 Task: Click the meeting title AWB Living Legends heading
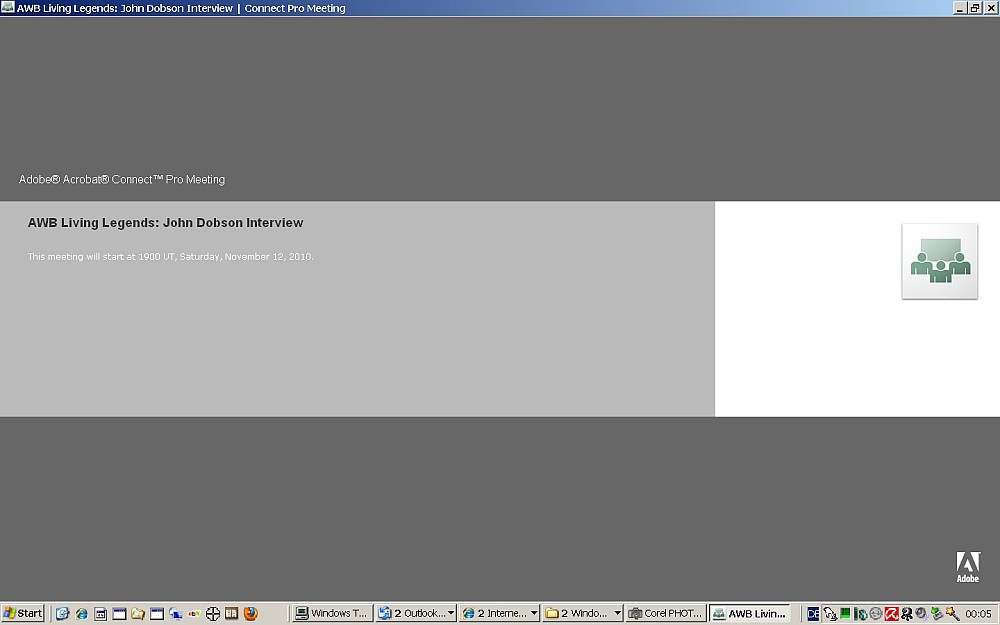pyautogui.click(x=165, y=223)
